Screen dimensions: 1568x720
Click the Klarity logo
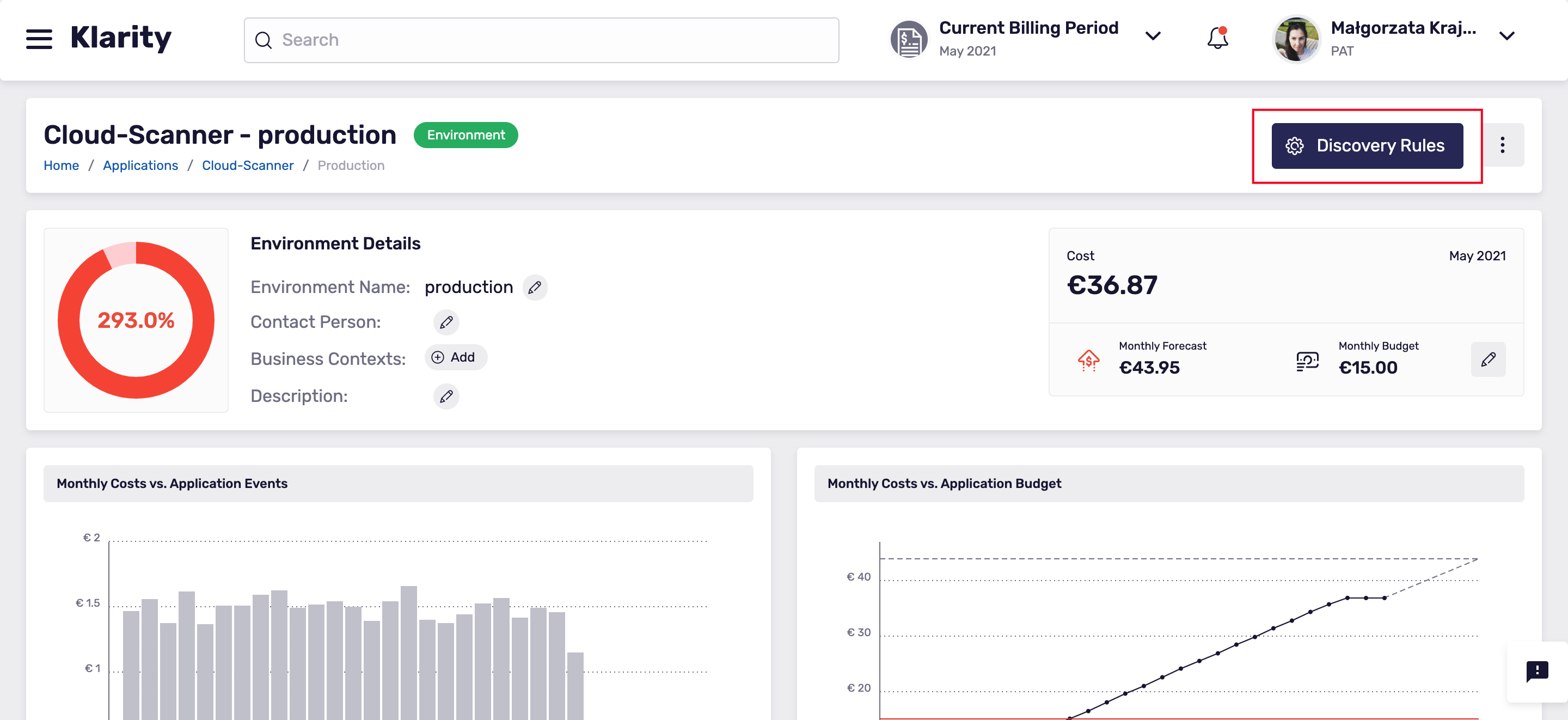click(x=120, y=38)
